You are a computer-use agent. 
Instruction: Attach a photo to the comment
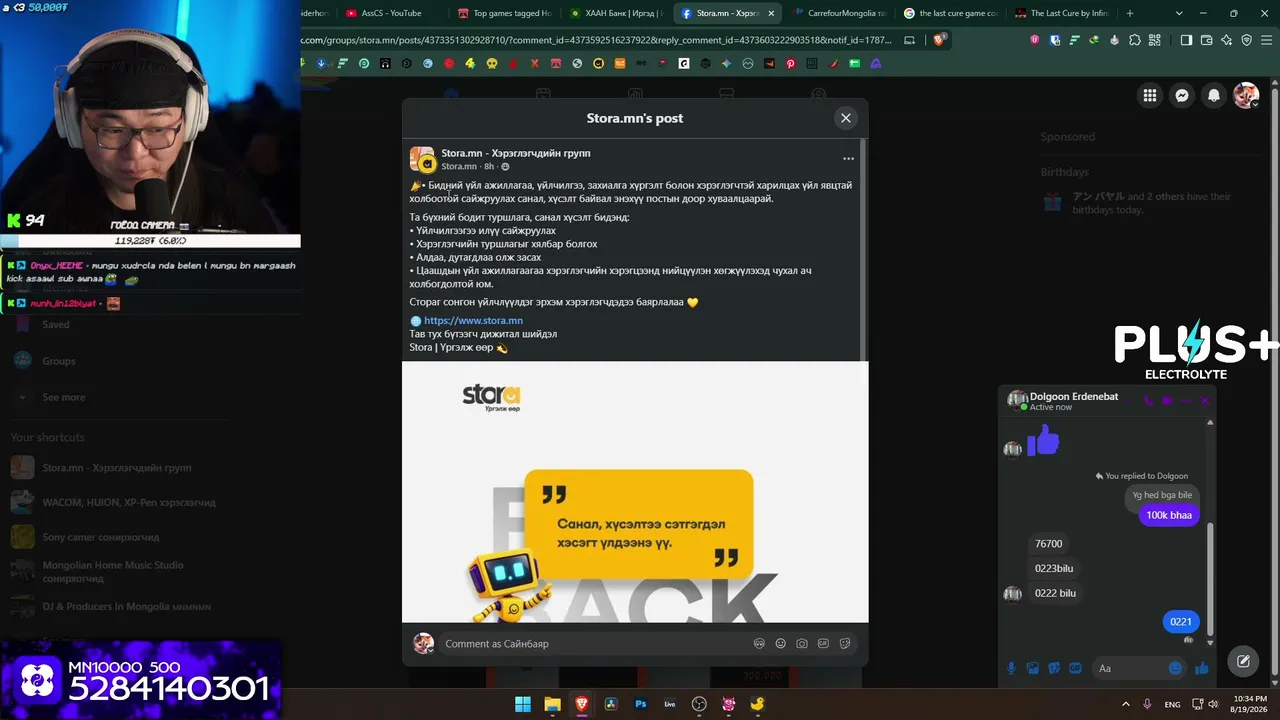802,644
